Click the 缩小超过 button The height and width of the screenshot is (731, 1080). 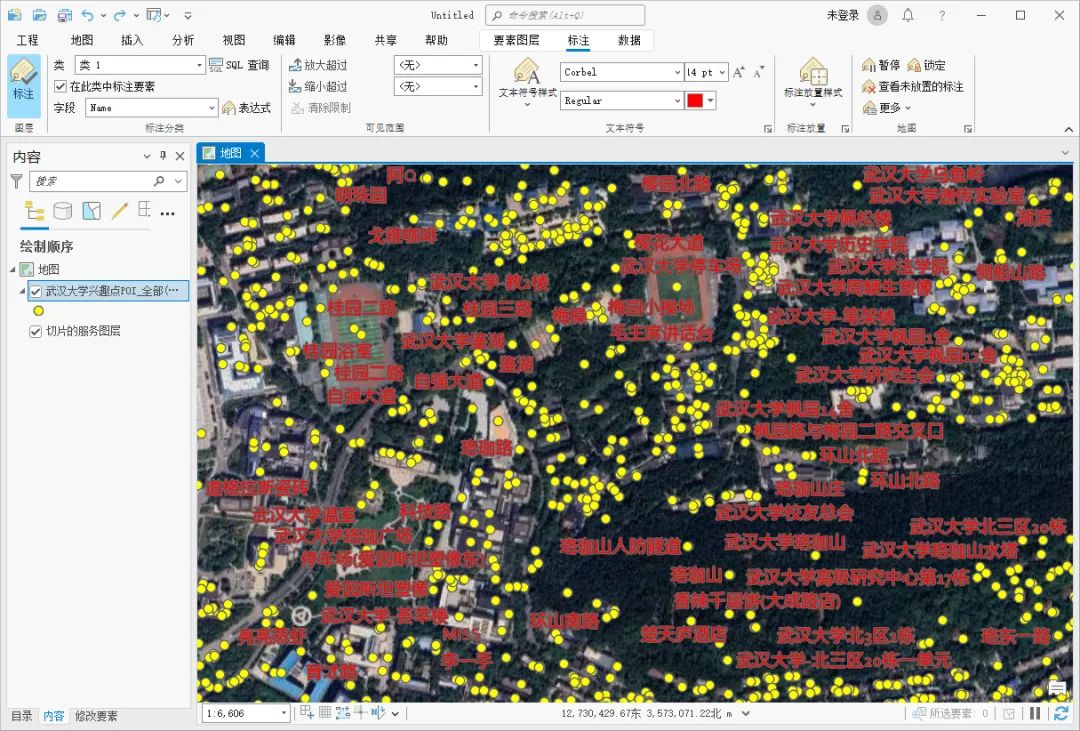tap(318, 86)
